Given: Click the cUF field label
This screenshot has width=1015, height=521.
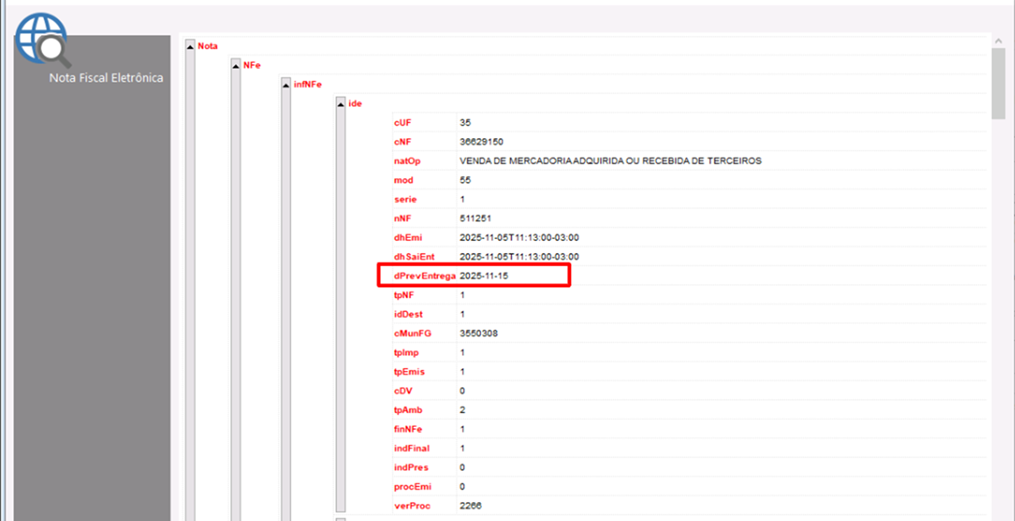Looking at the screenshot, I should click(402, 122).
